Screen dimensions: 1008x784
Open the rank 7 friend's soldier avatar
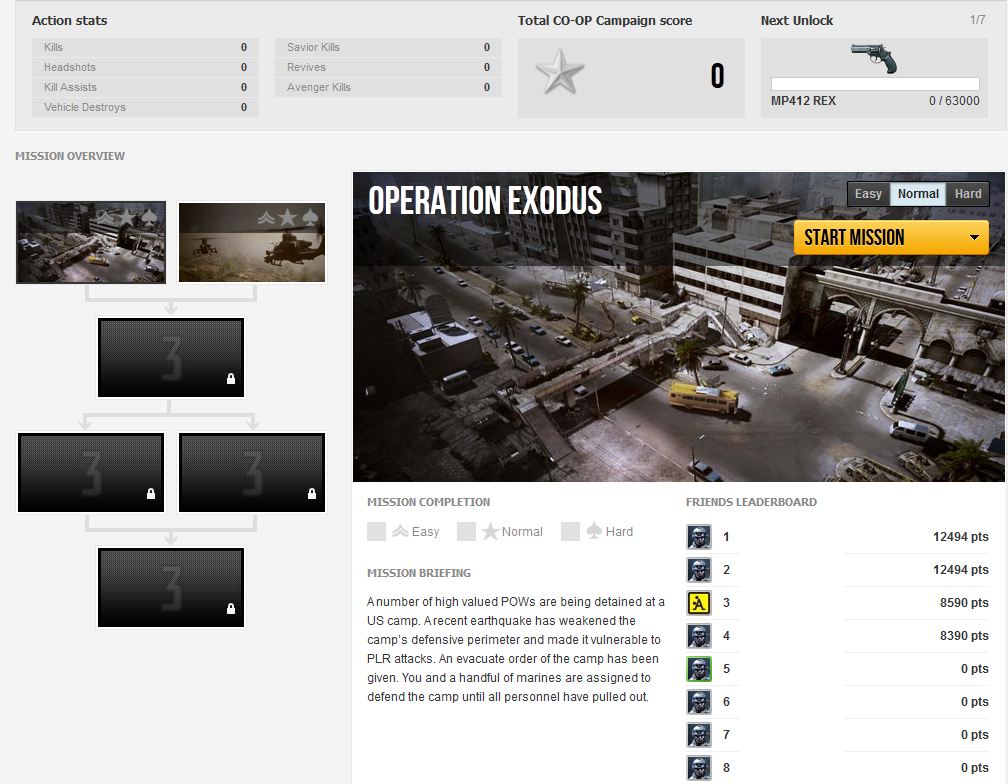click(x=699, y=735)
